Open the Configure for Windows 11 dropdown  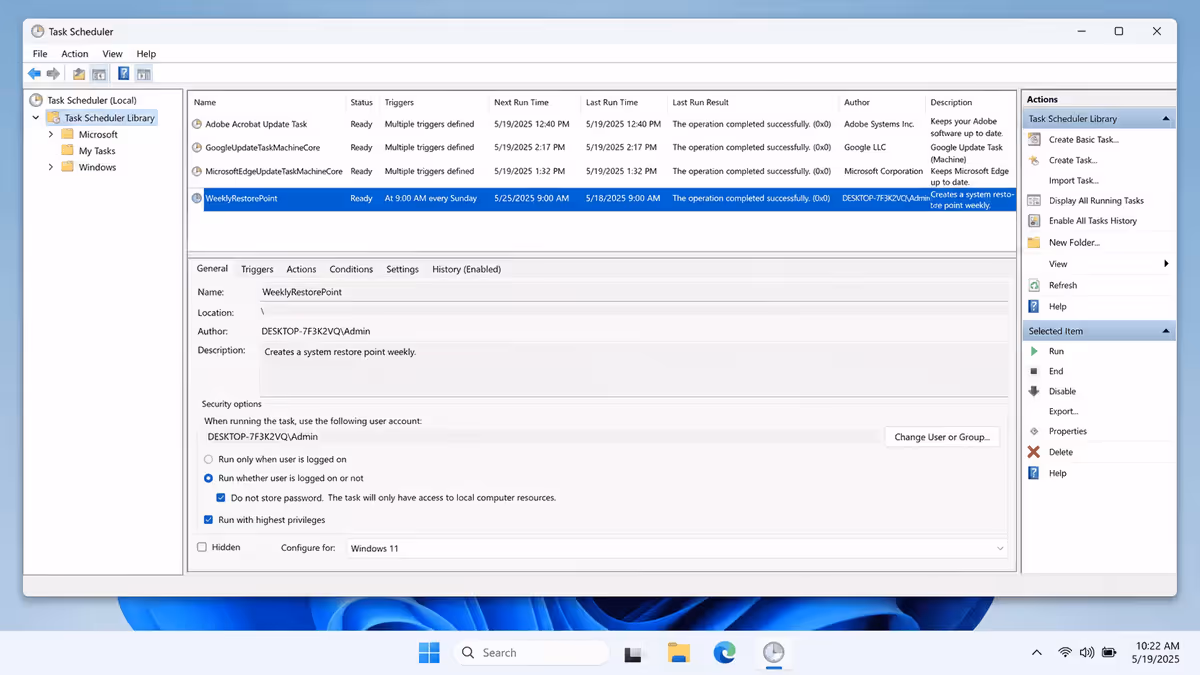(x=677, y=548)
